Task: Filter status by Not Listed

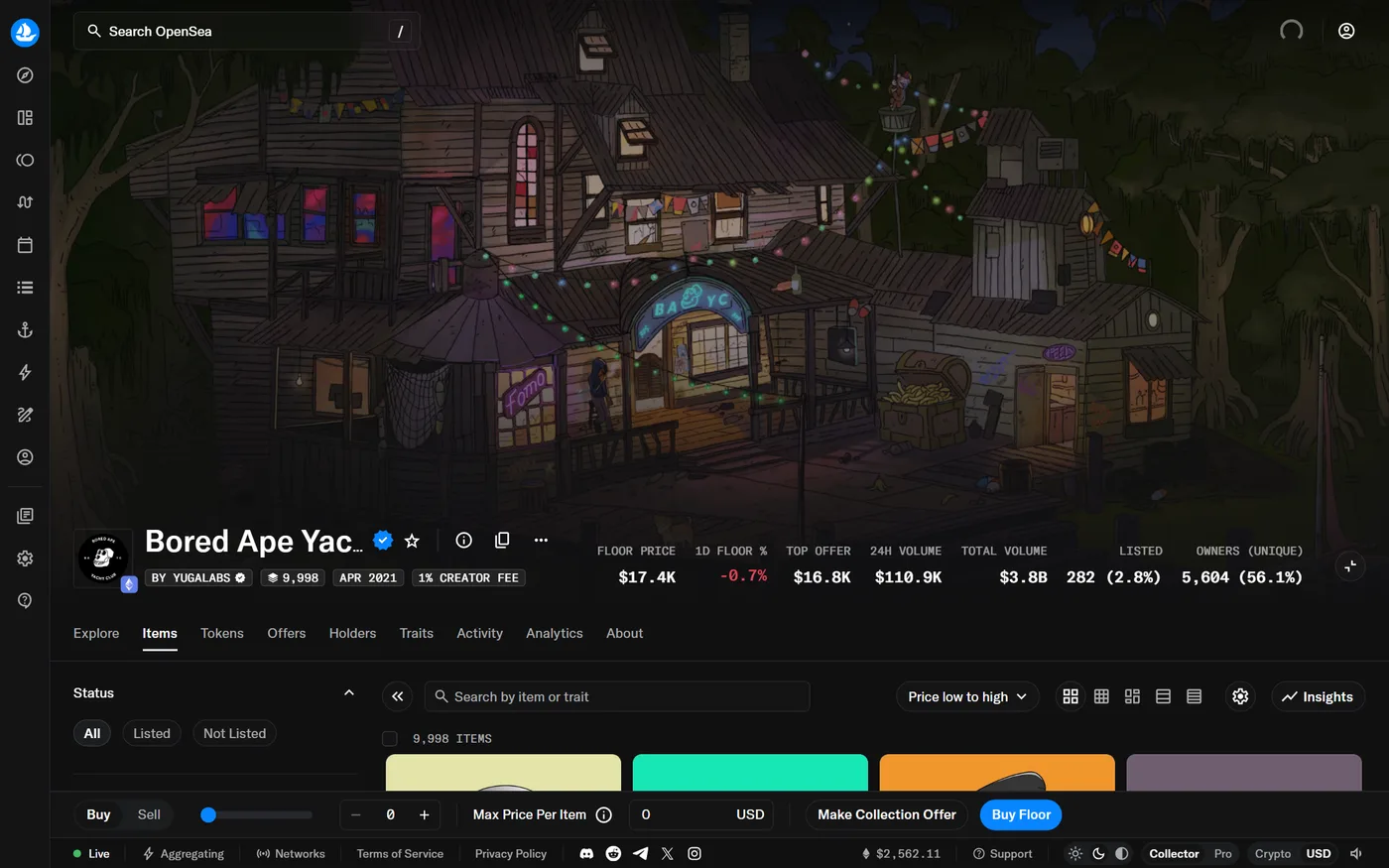Action: coord(235,733)
